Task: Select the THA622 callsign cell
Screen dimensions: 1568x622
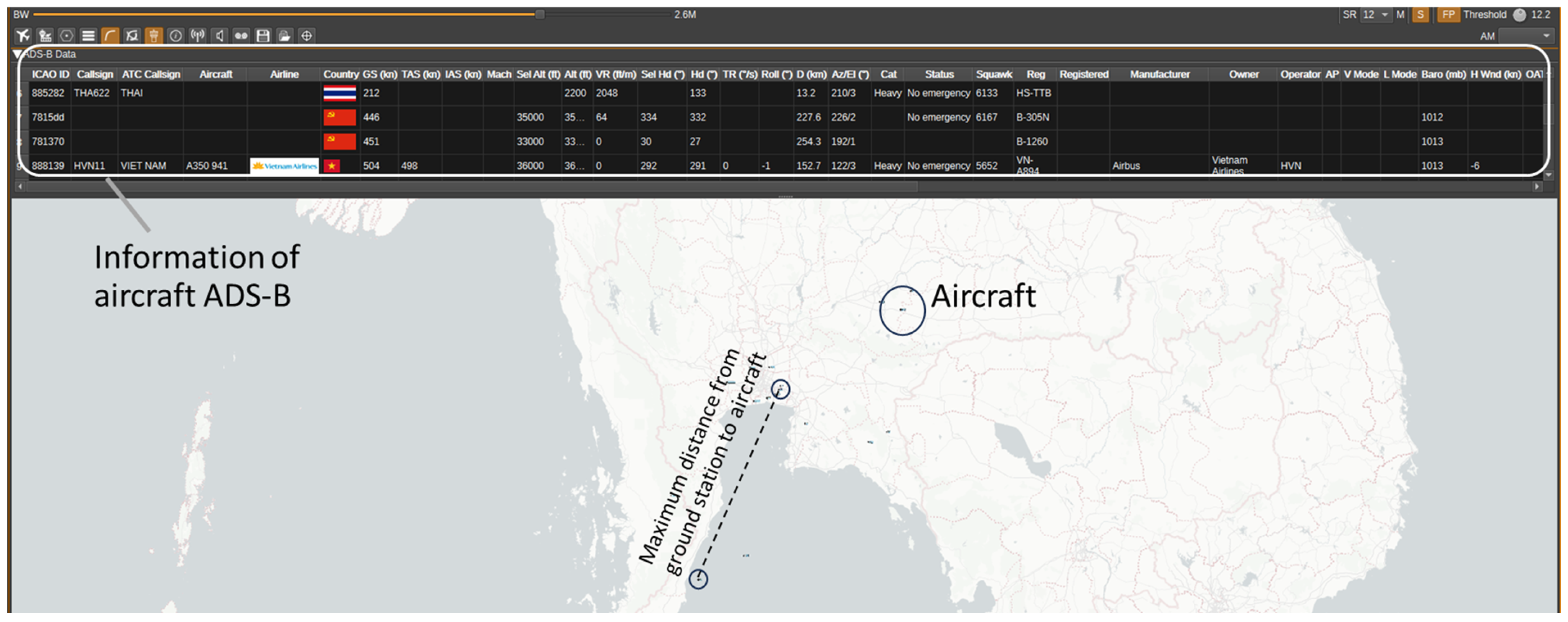Action: [91, 93]
